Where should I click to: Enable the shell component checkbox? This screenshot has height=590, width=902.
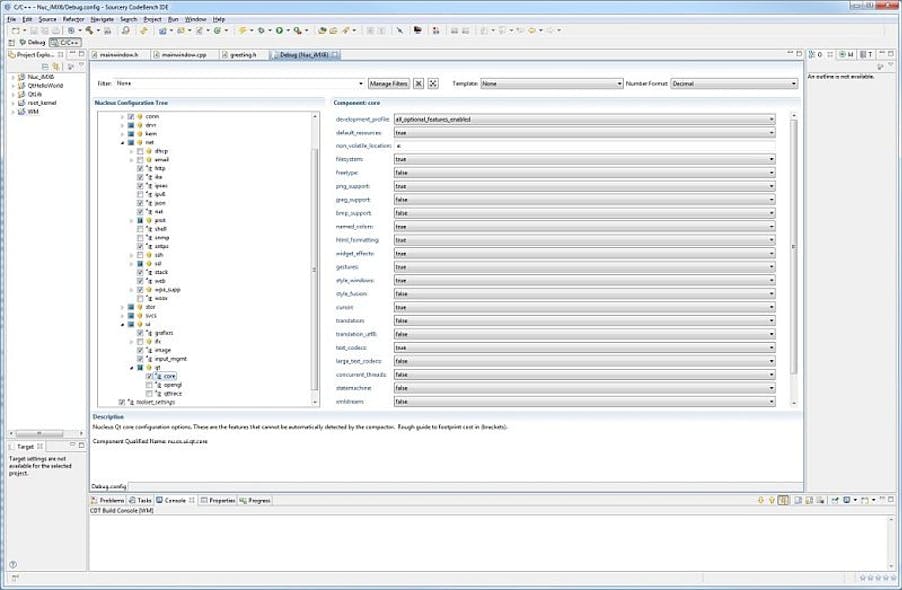[x=140, y=230]
